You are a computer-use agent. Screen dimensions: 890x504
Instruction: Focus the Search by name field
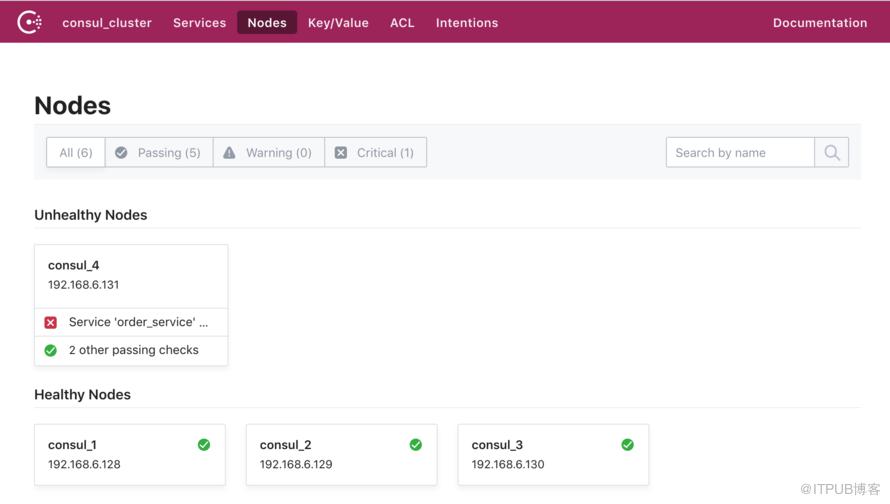pos(740,153)
